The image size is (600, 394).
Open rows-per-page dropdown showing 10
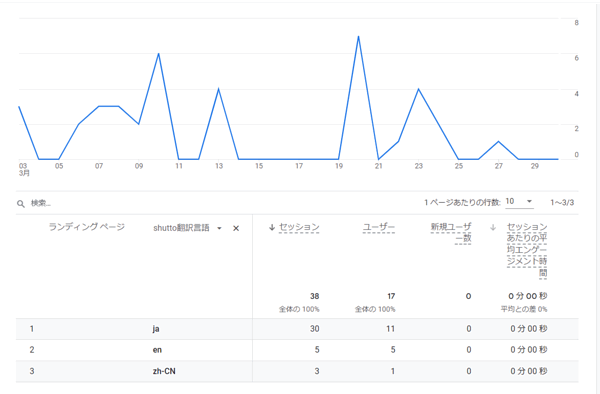[x=519, y=202]
